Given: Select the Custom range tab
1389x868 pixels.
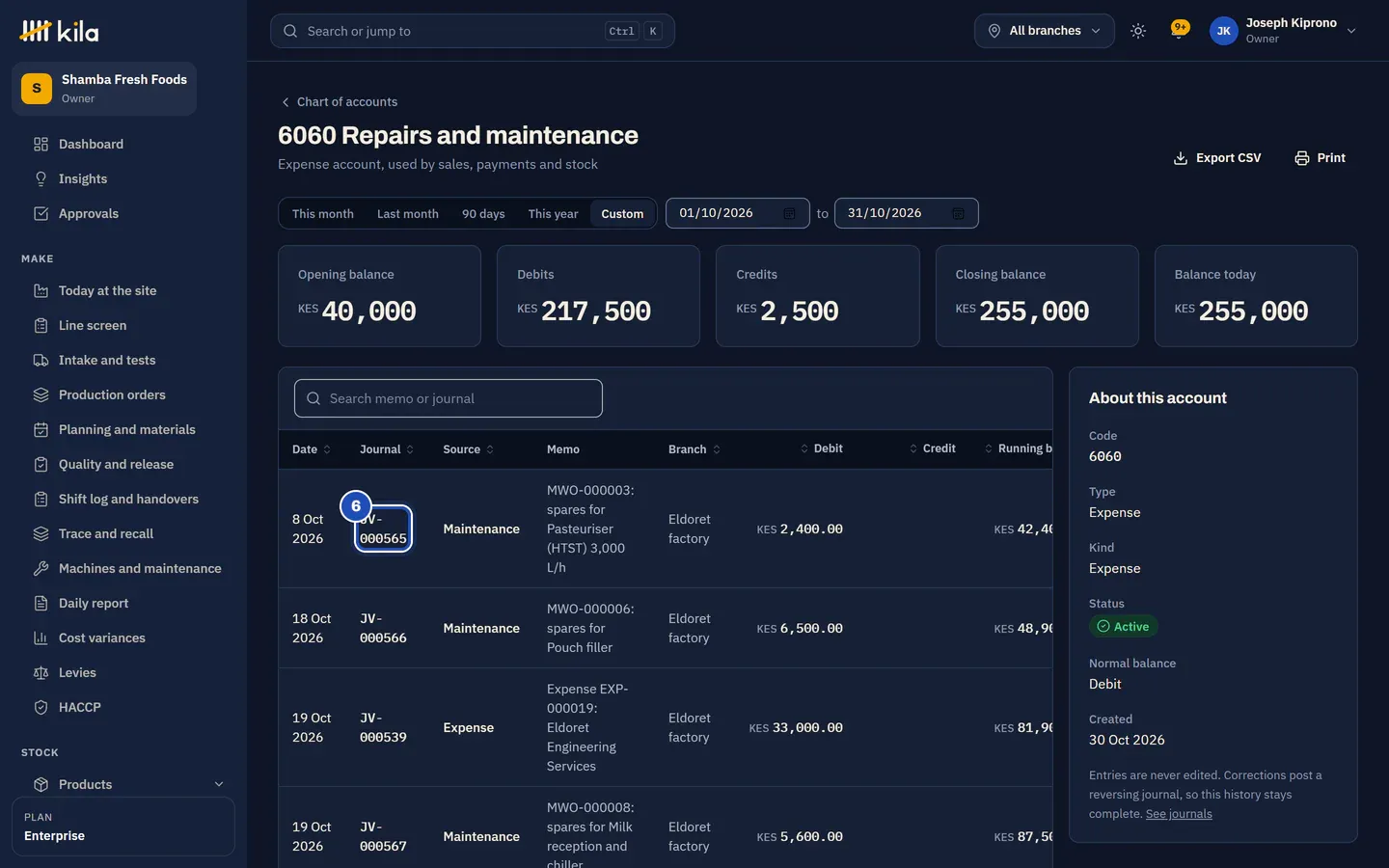Looking at the screenshot, I should 622,213.
